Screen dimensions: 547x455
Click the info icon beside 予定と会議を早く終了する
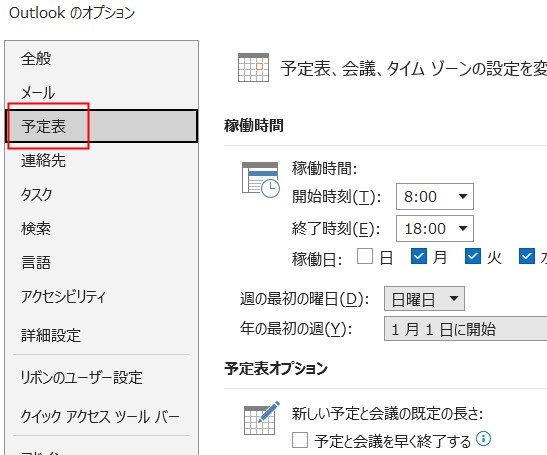(484, 439)
